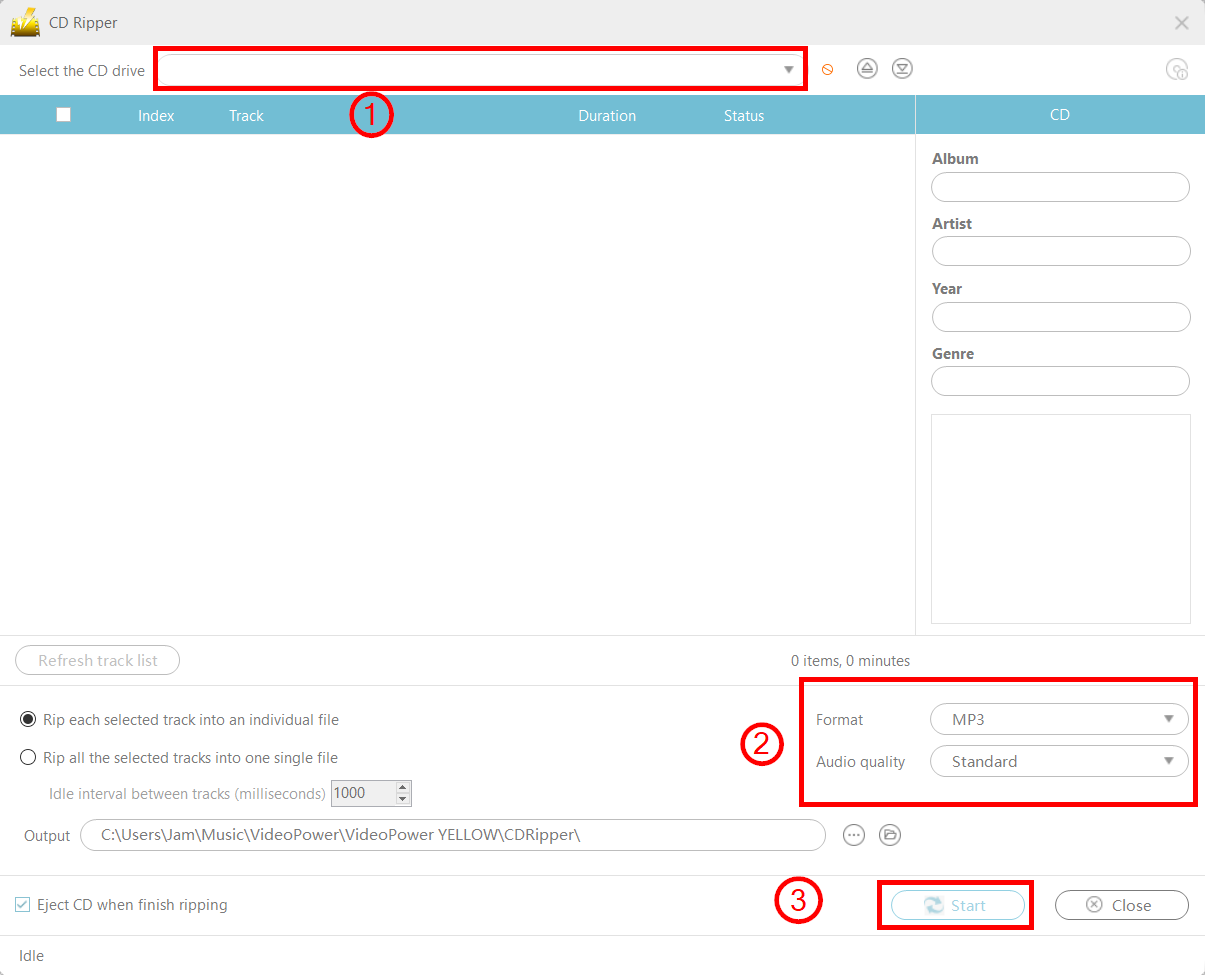
Task: Click the eject CD tray icon
Action: coord(867,69)
